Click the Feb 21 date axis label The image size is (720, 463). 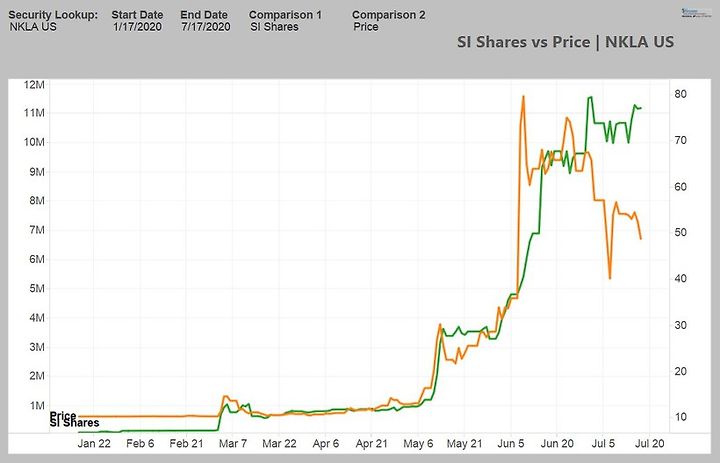[x=186, y=443]
